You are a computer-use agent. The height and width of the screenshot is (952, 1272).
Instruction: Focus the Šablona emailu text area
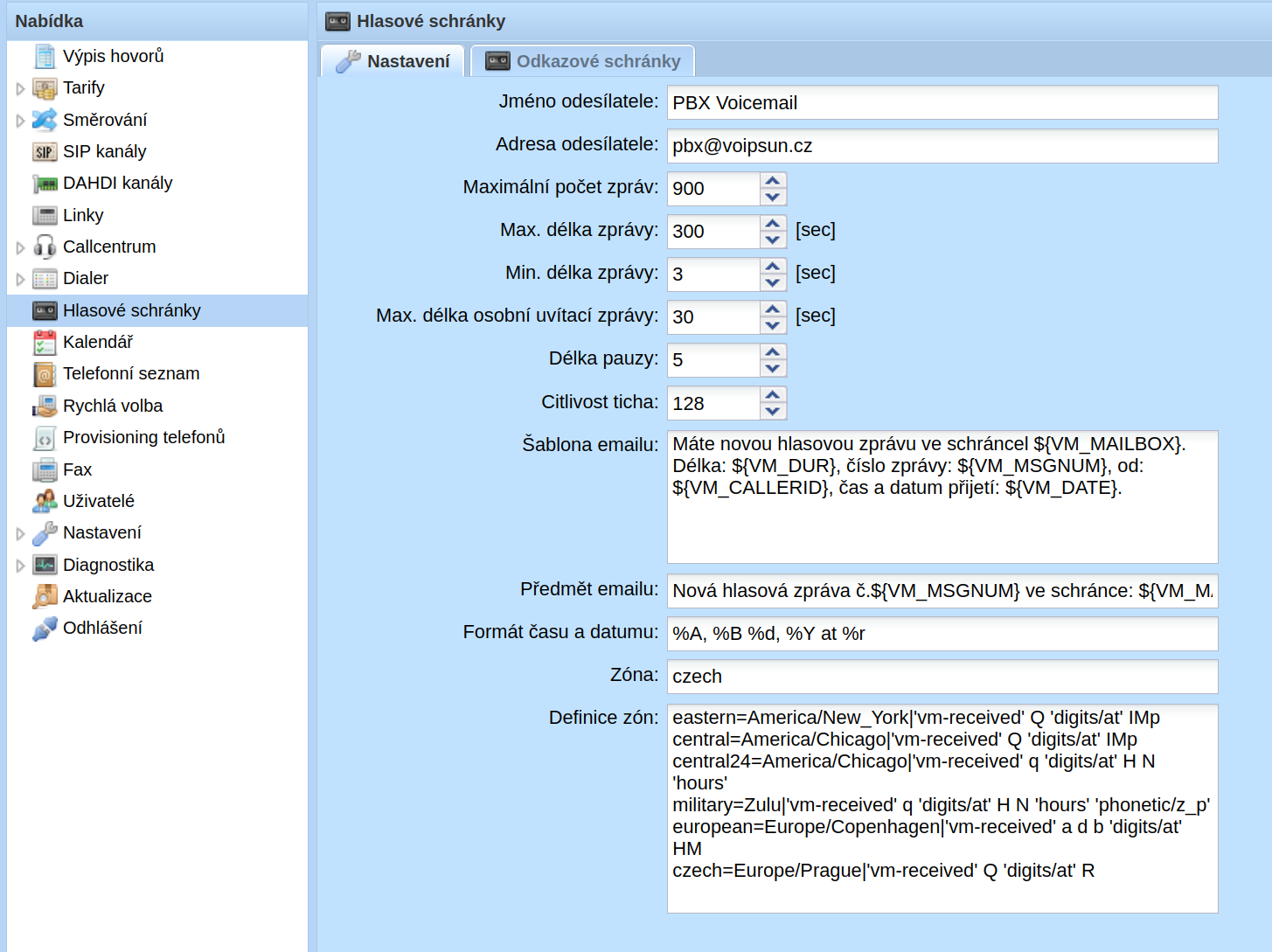click(x=942, y=497)
